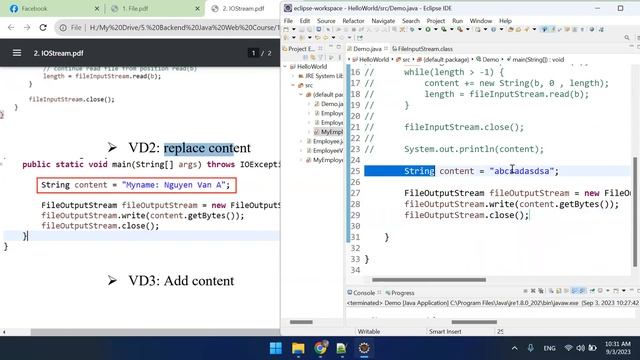Viewport: 640px width, 360px height.
Task: Open the Navigate menu in Eclipse
Action: pos(383,21)
